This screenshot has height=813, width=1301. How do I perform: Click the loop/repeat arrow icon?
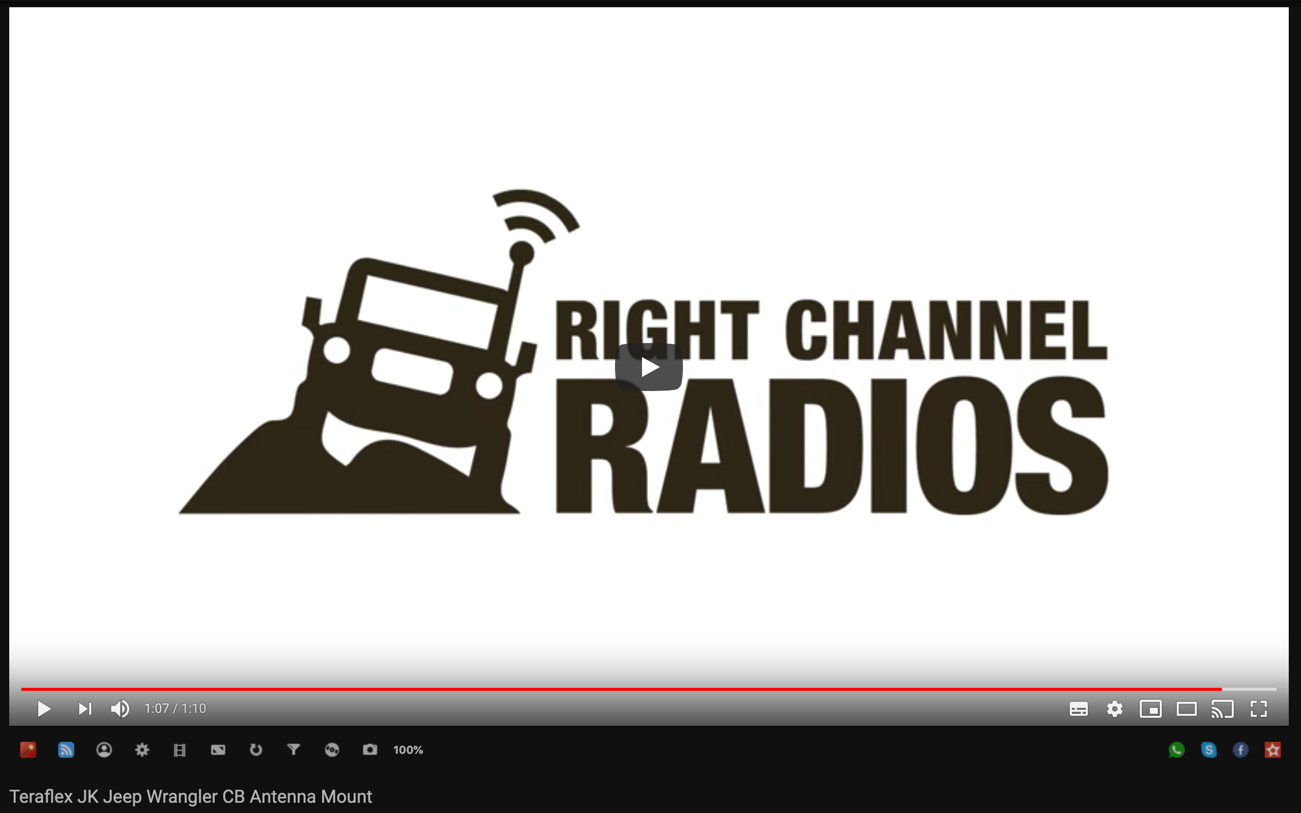tap(256, 750)
